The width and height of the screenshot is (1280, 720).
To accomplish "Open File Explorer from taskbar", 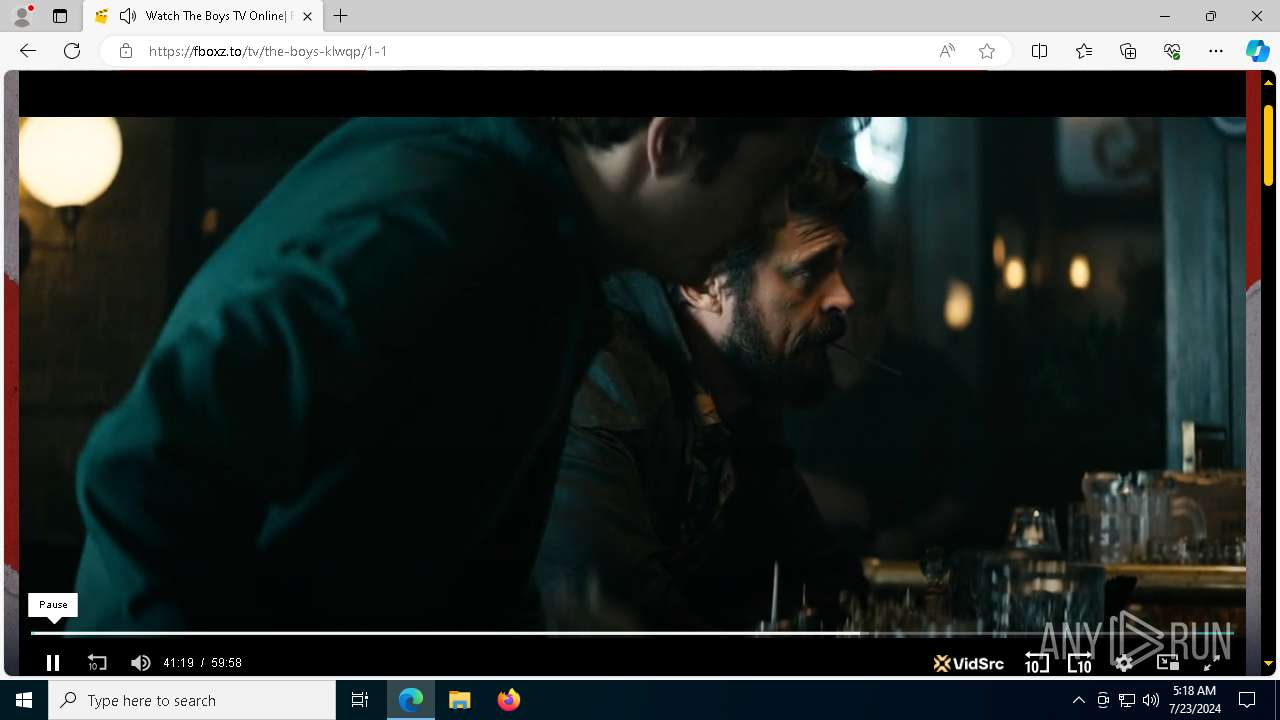I will pyautogui.click(x=460, y=700).
